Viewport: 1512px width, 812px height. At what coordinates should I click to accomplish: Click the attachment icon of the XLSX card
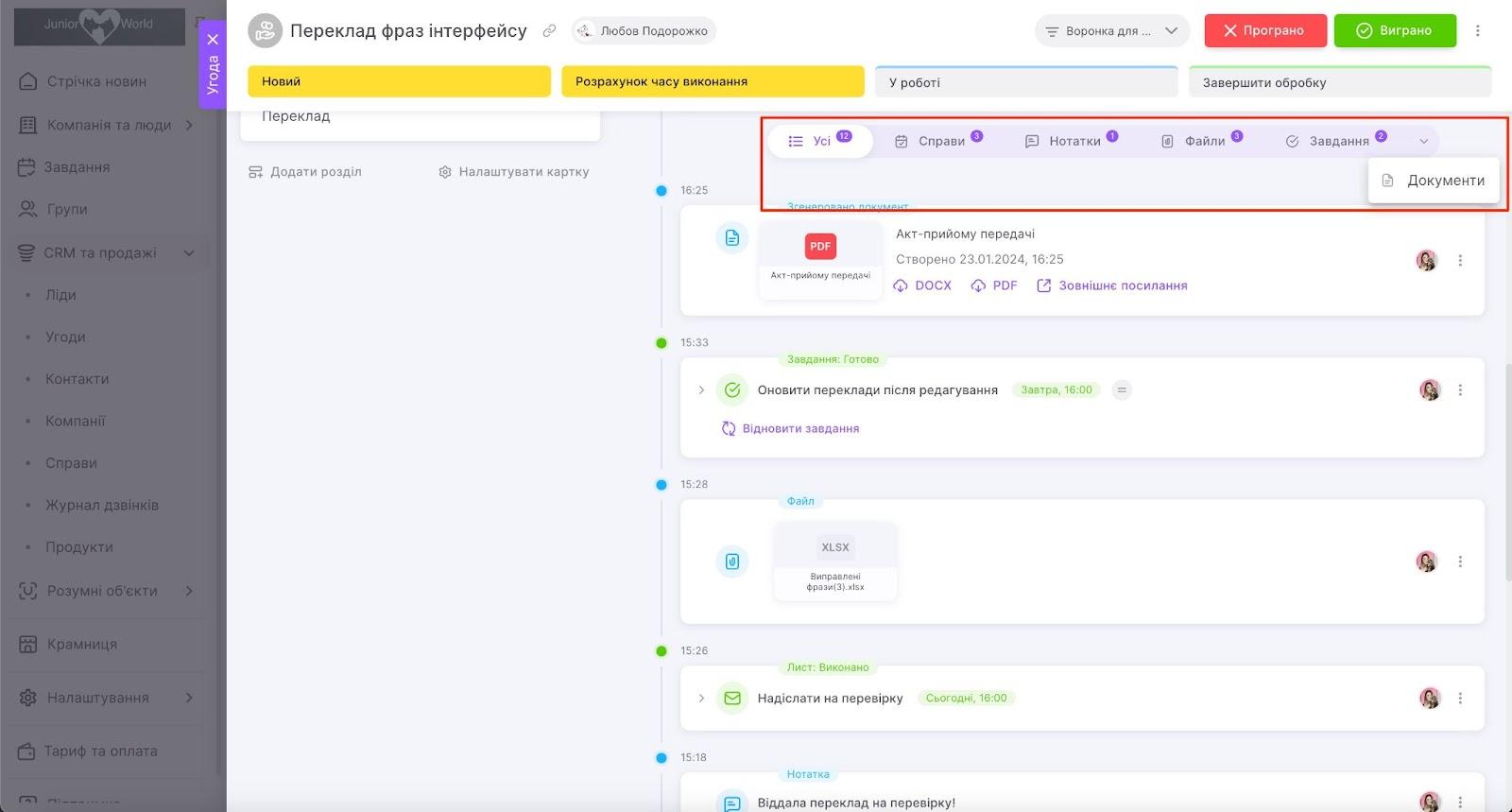[732, 561]
